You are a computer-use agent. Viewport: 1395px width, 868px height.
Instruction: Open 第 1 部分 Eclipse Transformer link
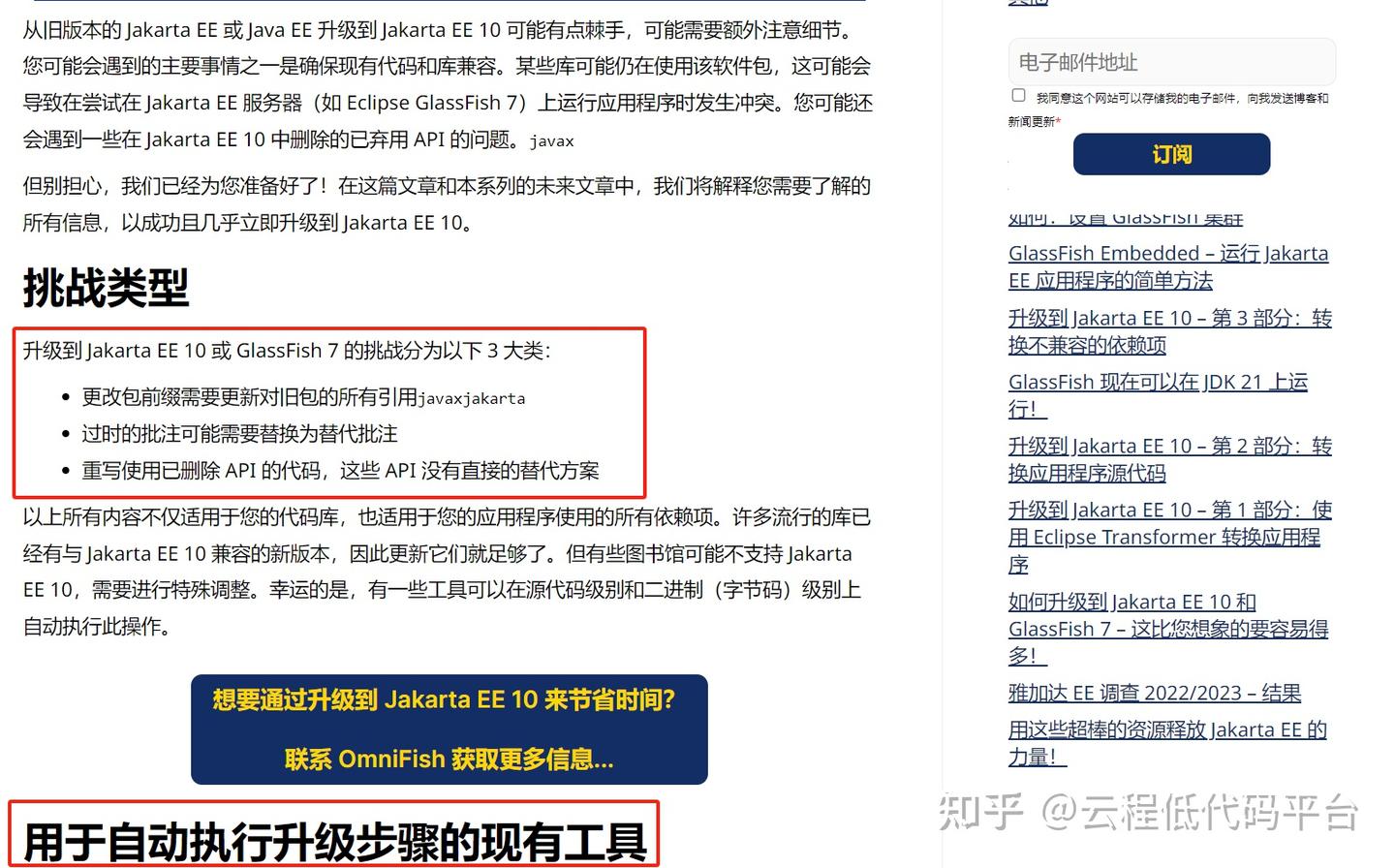tap(1170, 537)
